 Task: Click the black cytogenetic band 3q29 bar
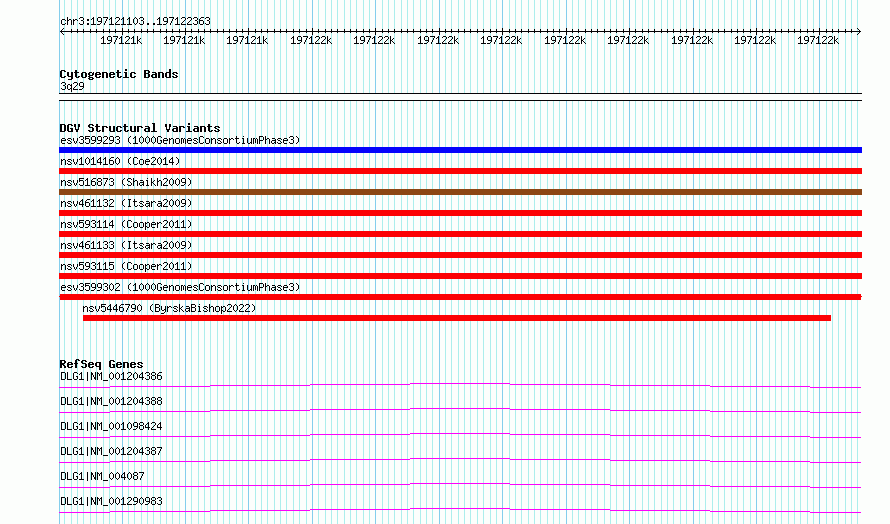(x=460, y=97)
